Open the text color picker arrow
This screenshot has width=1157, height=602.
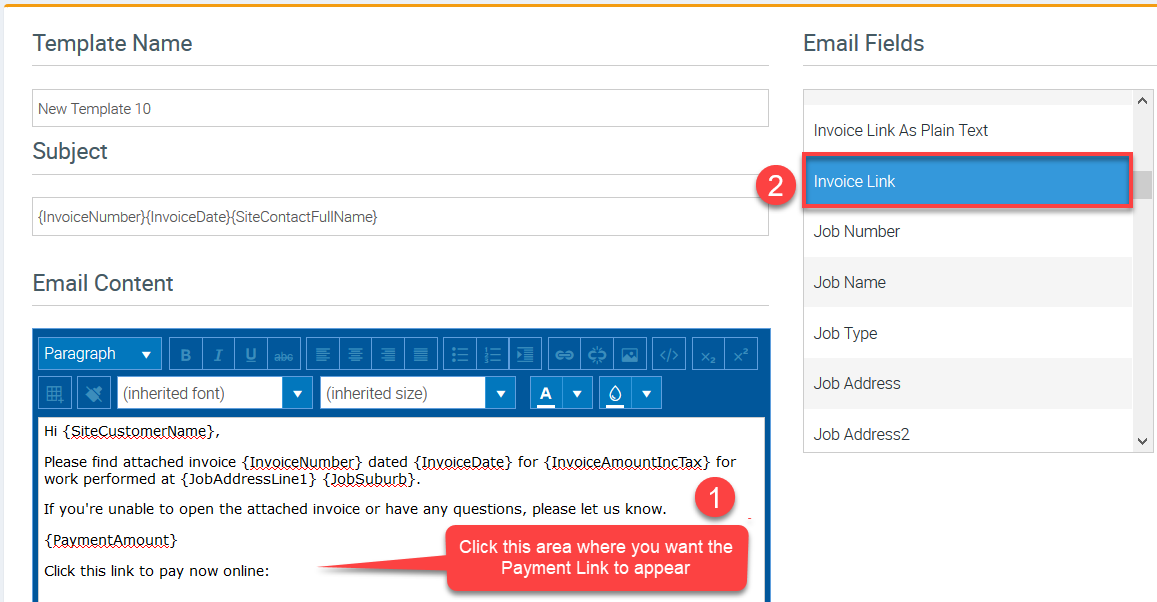(577, 393)
